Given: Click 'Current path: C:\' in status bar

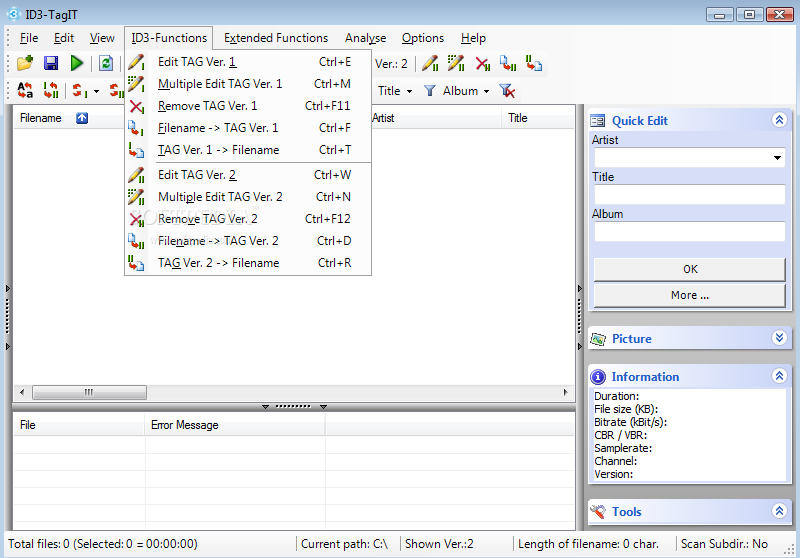Looking at the screenshot, I should [x=344, y=544].
